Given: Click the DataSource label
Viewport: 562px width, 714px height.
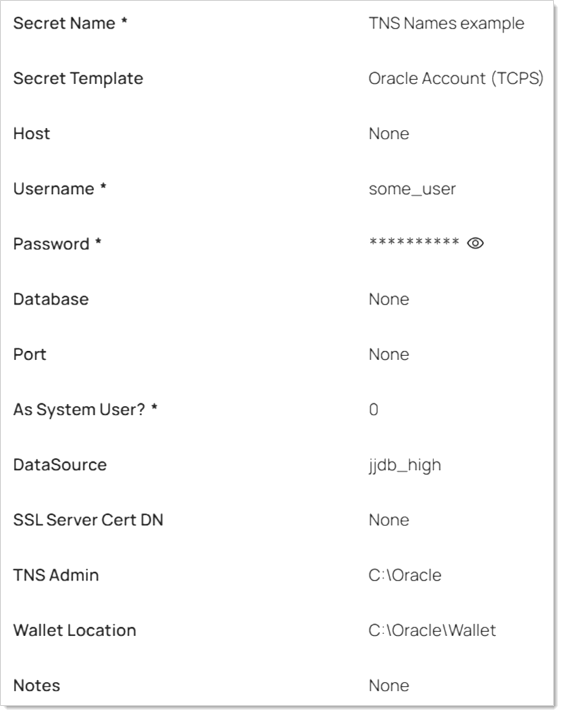Looking at the screenshot, I should pos(60,465).
